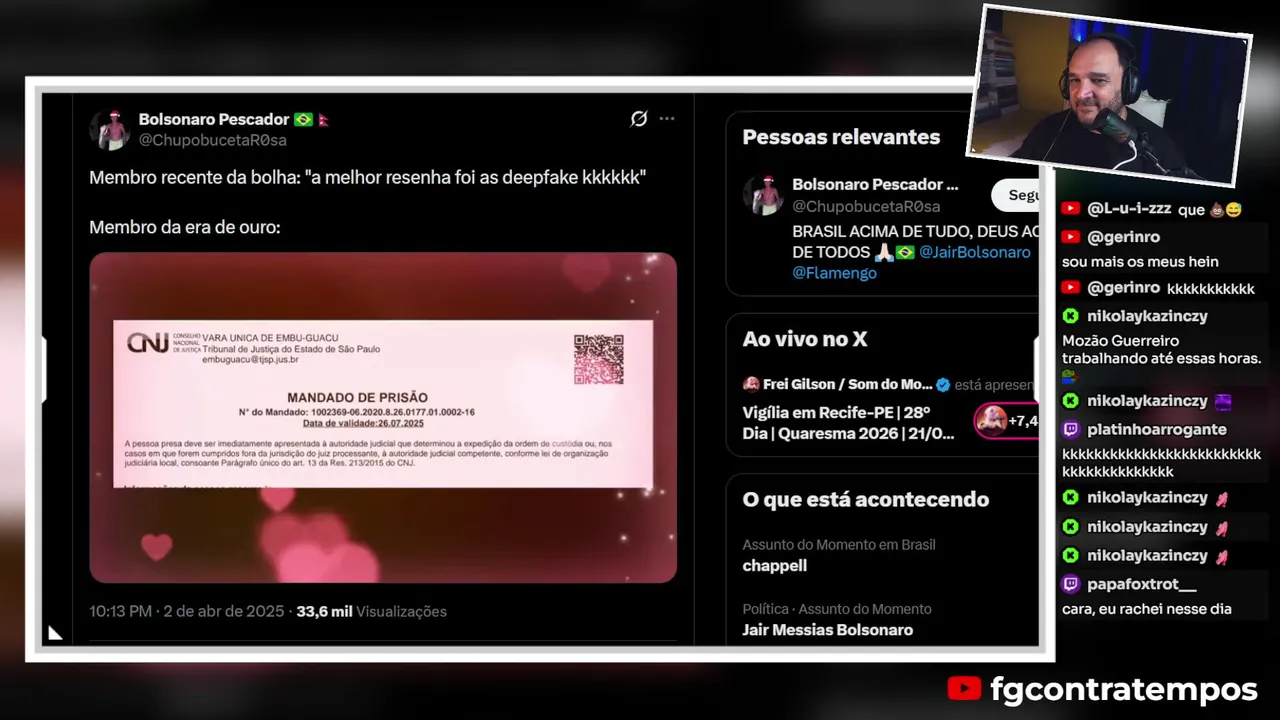Click the 33,6 mil Visualizações count
The height and width of the screenshot is (720, 1280).
click(372, 611)
